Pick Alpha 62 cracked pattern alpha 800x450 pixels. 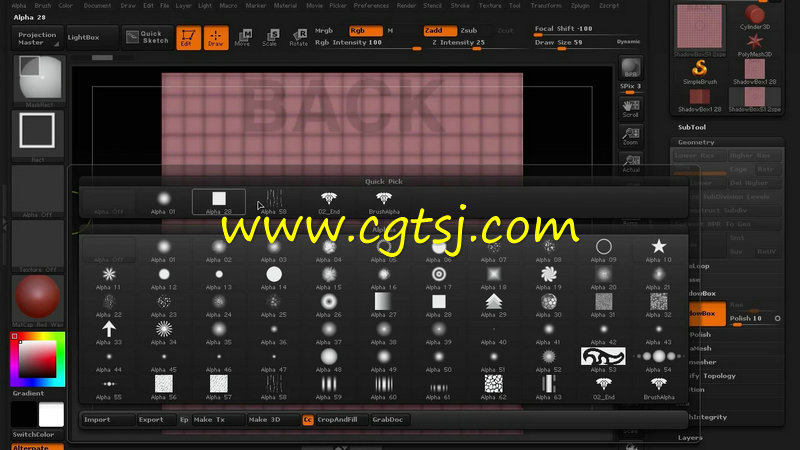coord(493,388)
